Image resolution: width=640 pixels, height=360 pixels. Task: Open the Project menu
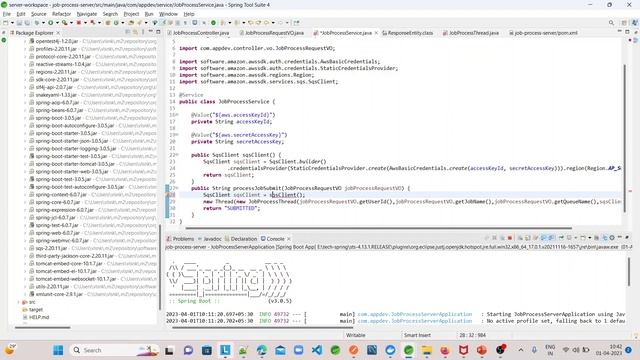tap(131, 14)
